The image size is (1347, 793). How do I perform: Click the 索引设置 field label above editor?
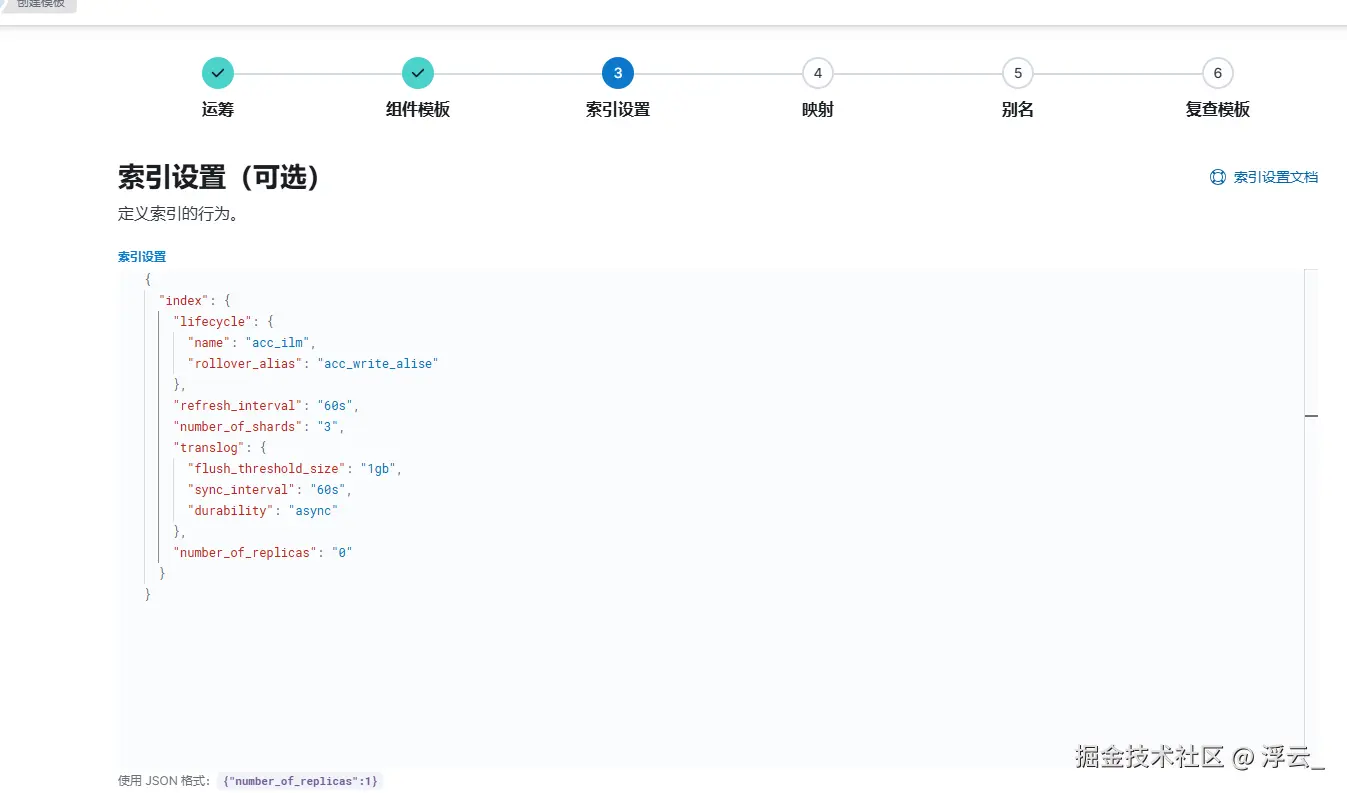142,257
